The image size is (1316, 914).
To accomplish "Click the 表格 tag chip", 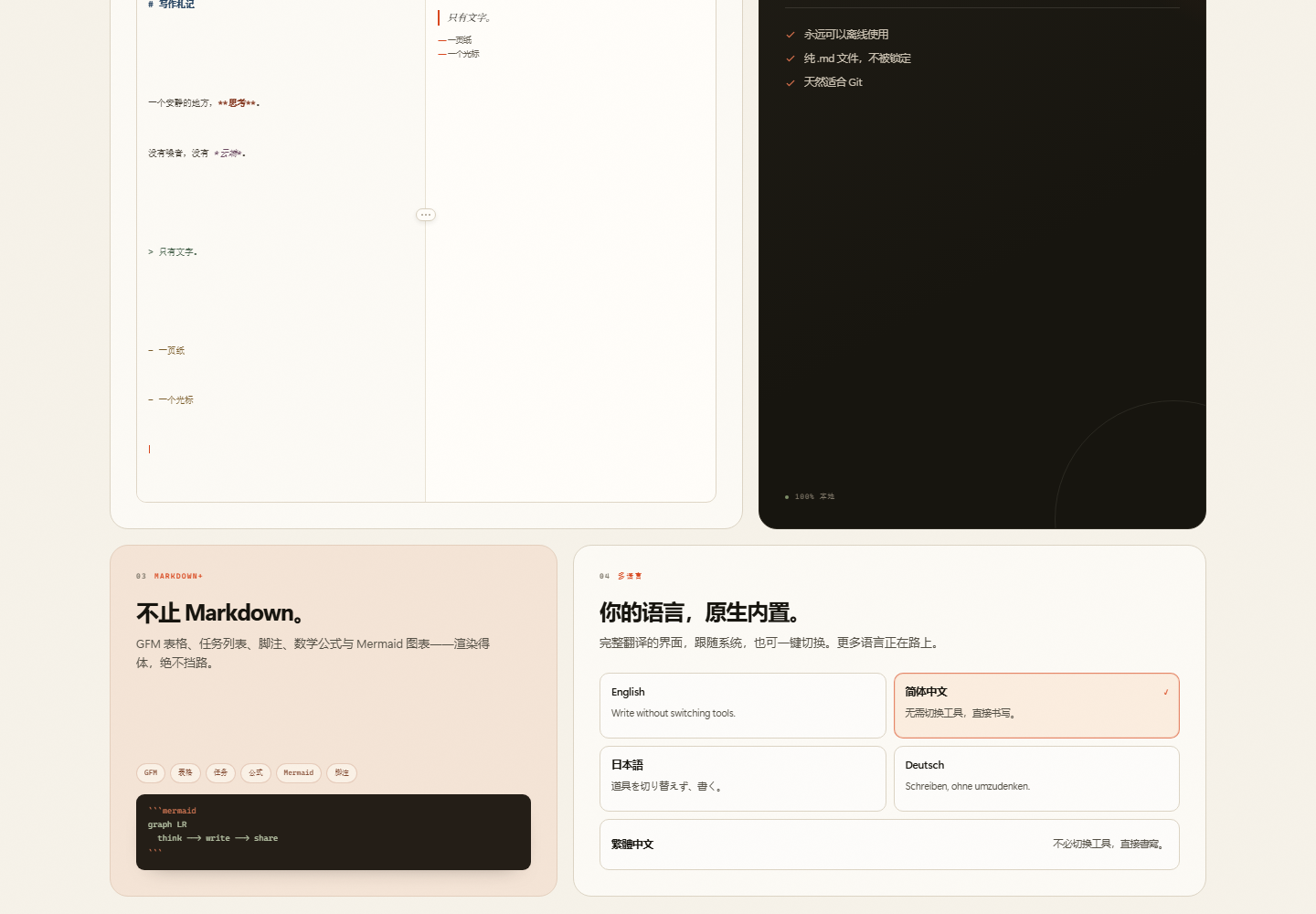I will point(186,773).
